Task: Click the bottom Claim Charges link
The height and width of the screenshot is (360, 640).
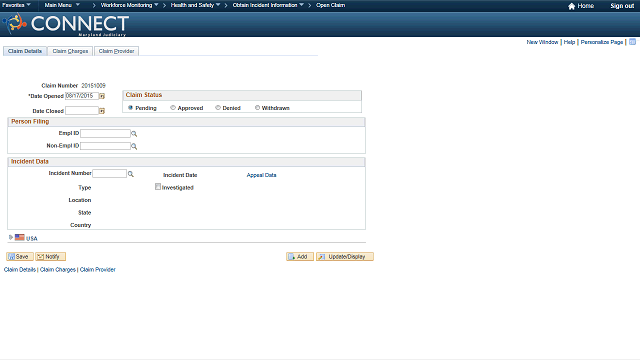Action: 58,270
